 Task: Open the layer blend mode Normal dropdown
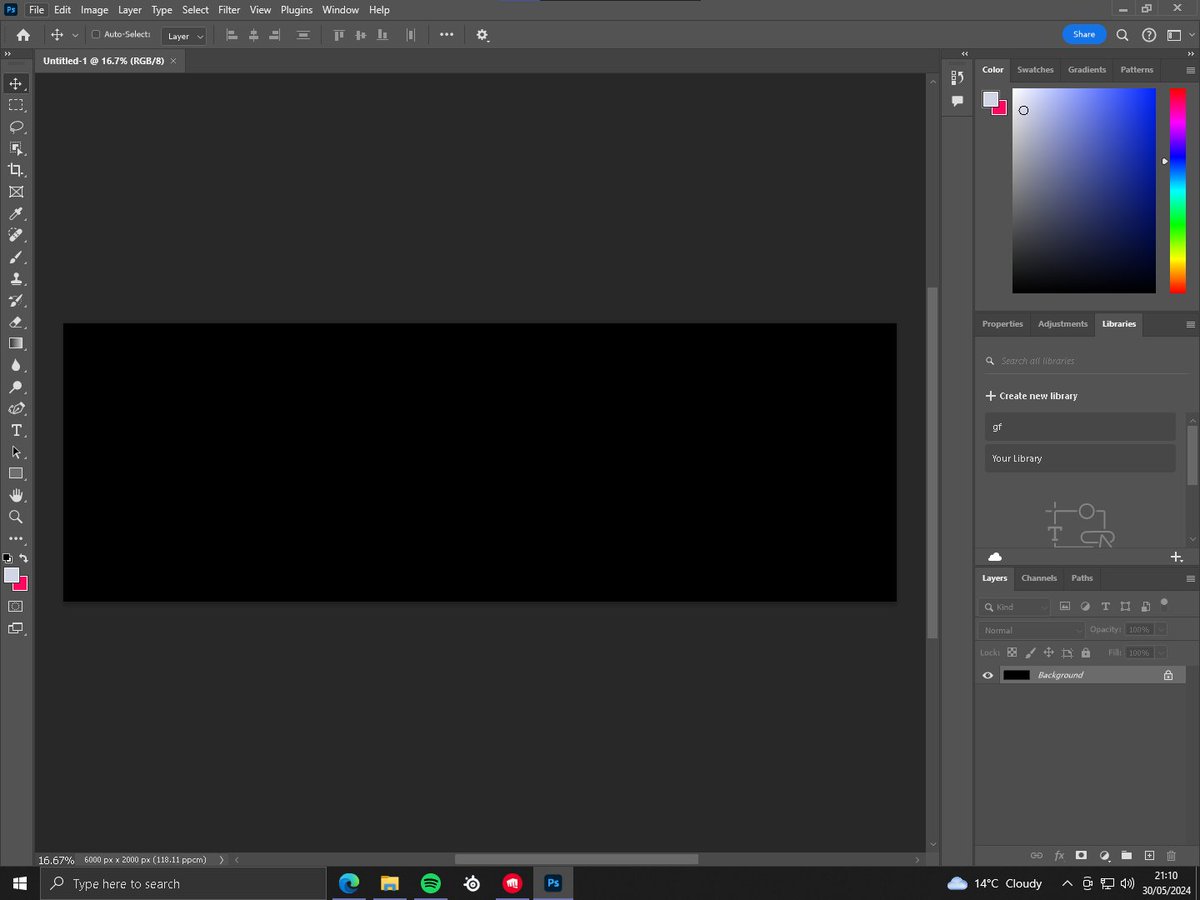click(x=1031, y=630)
